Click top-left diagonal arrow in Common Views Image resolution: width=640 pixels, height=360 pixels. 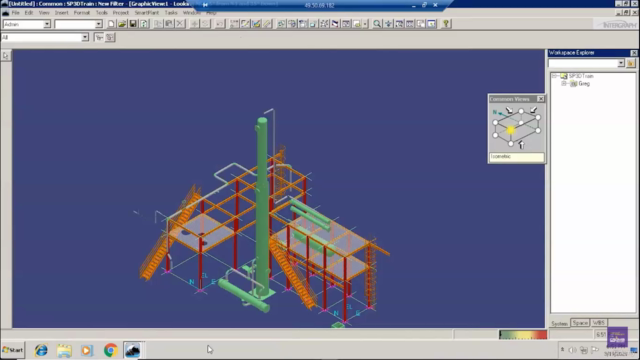click(509, 110)
